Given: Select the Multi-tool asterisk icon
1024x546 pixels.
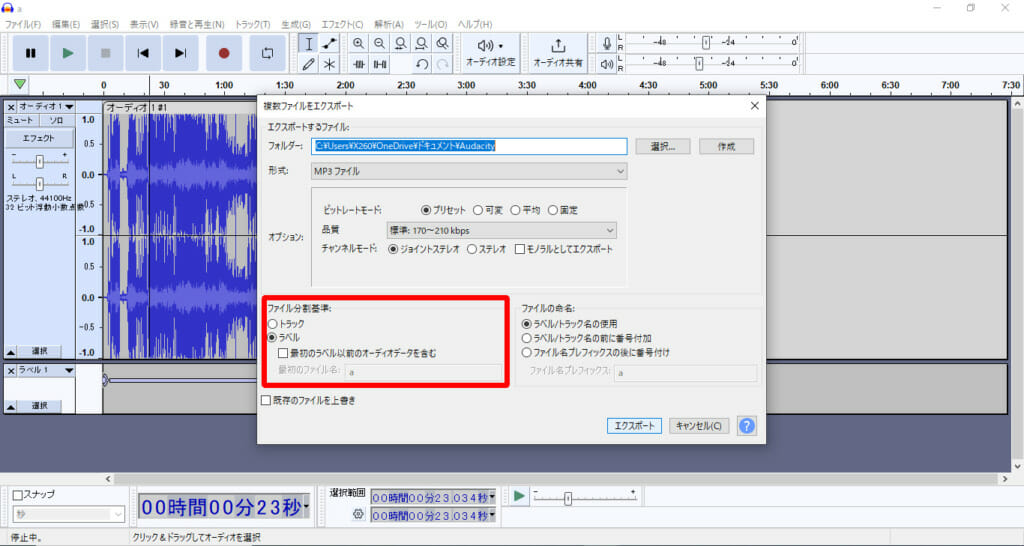Looking at the screenshot, I should point(329,64).
